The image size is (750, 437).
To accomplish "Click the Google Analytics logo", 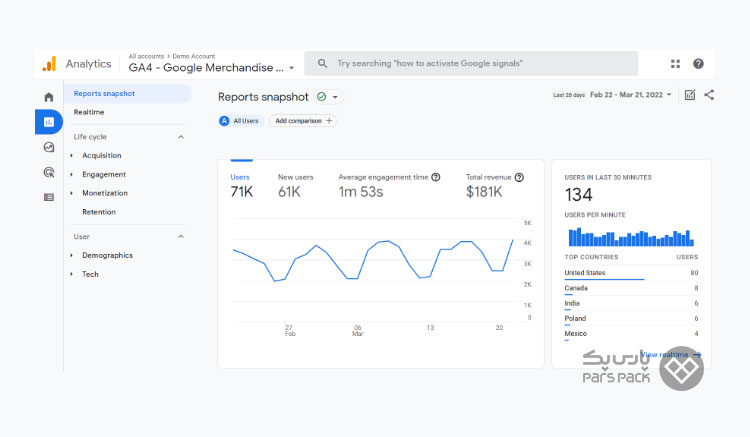I will click(49, 64).
